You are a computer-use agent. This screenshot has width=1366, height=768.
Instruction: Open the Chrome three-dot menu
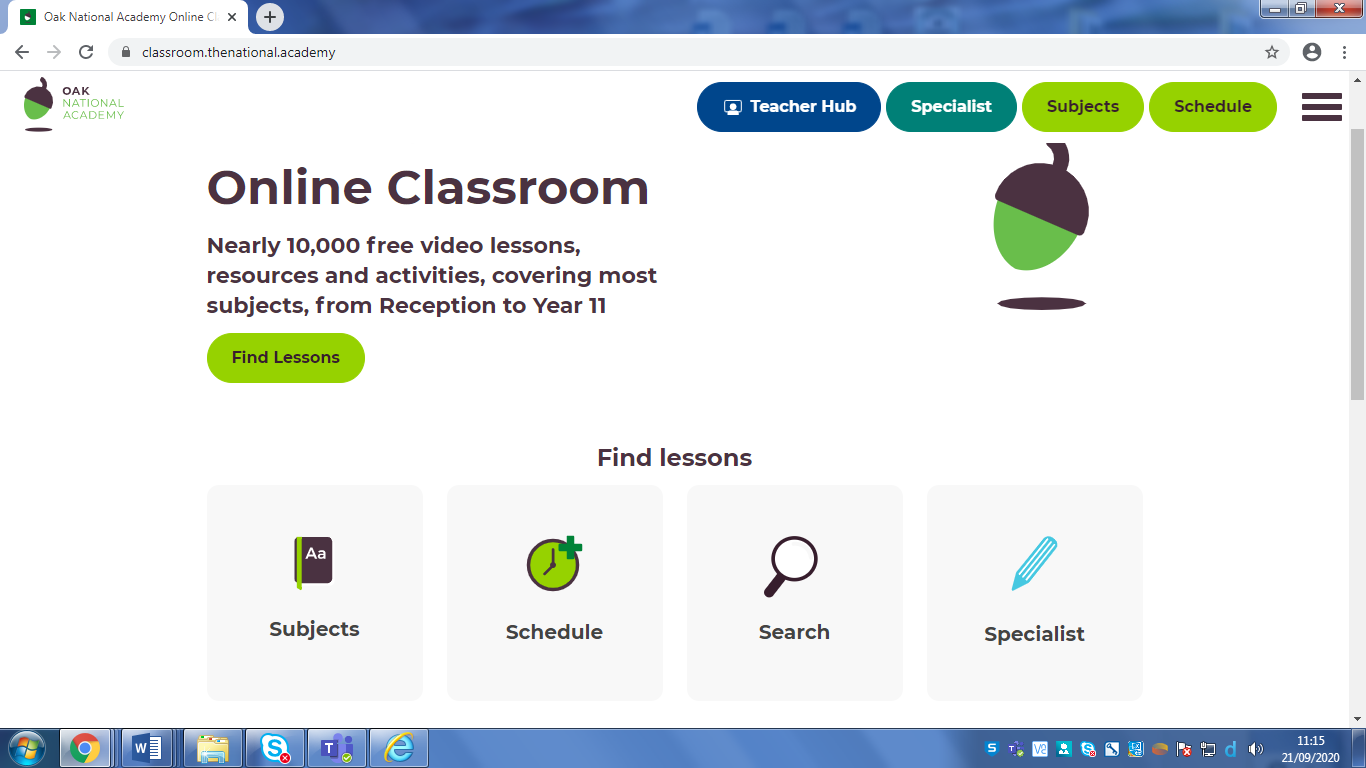(1345, 52)
